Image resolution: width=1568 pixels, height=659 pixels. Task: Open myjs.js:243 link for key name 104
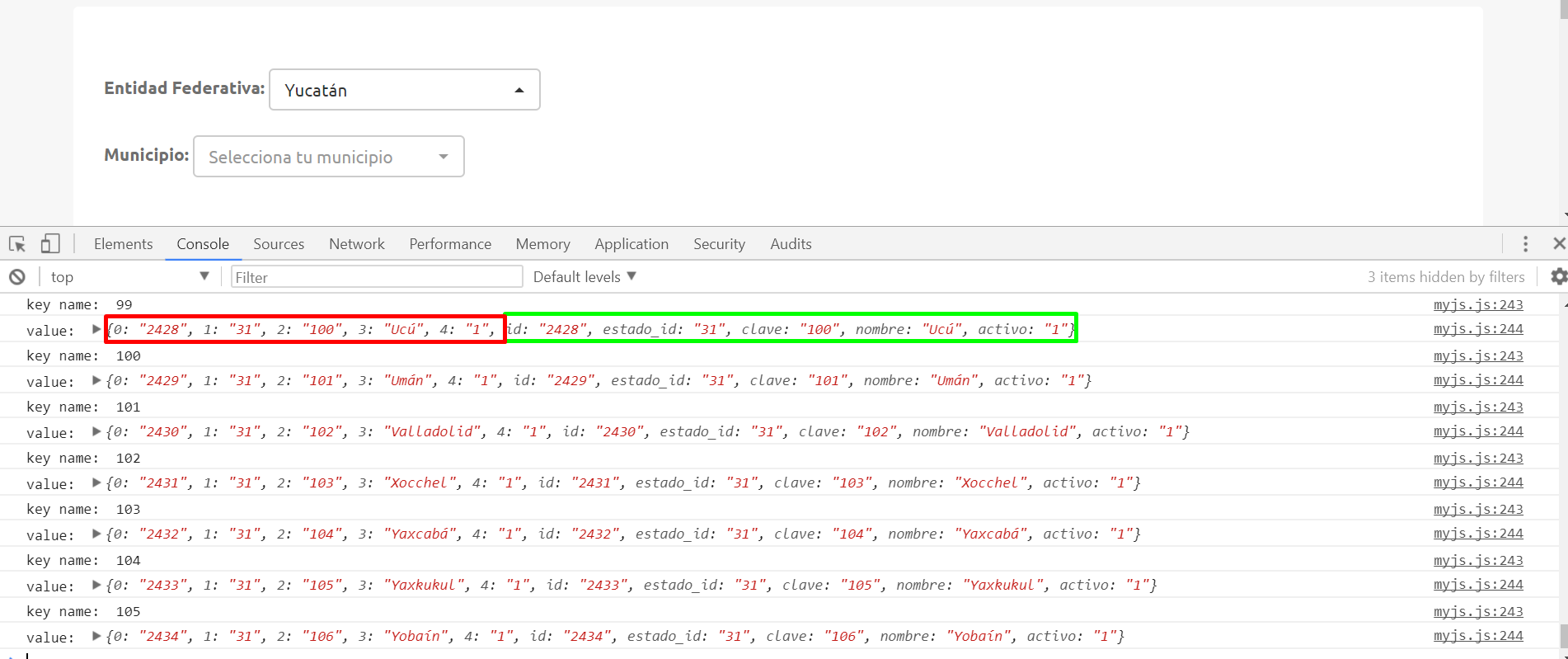point(1478,561)
